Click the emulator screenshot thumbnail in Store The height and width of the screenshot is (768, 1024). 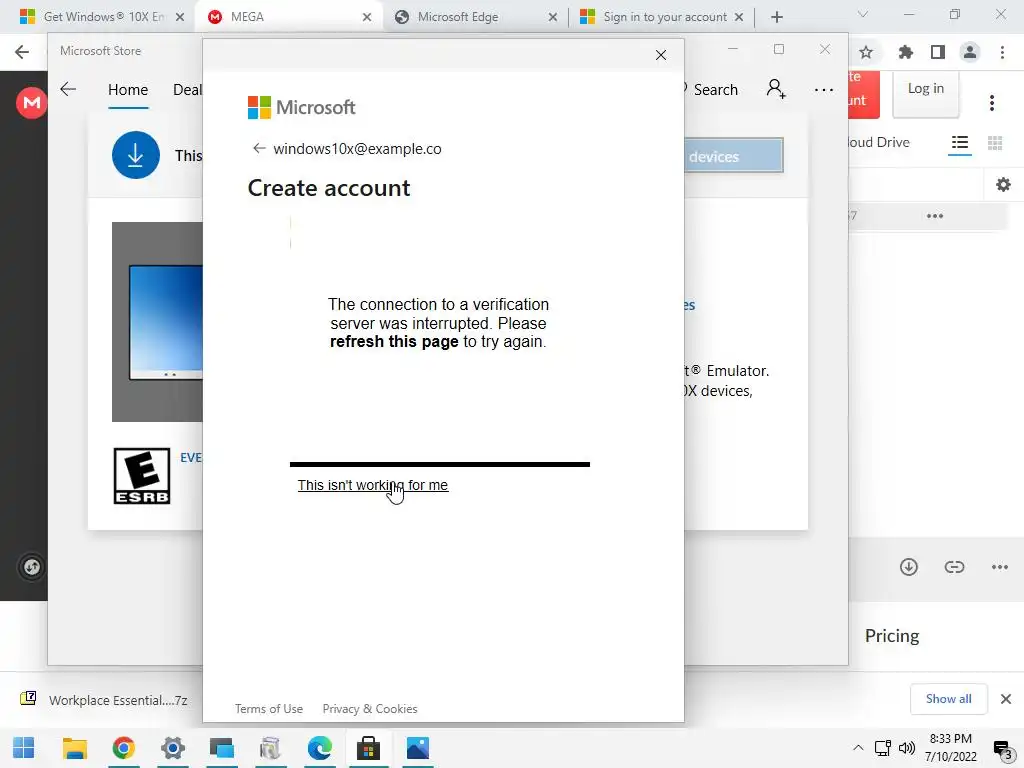tap(157, 322)
